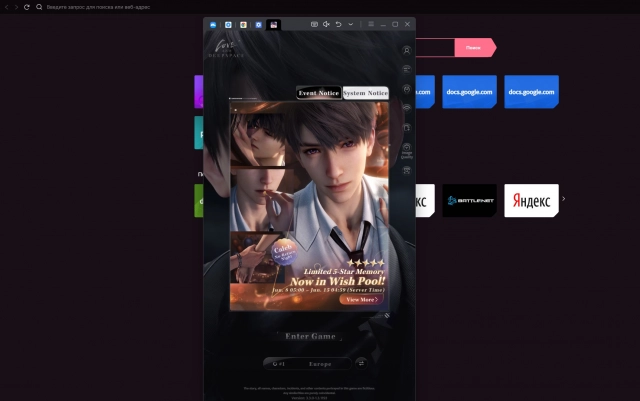640x401 pixels.
Task: Select the active Love and Deepspace tab
Action: click(x=273, y=25)
